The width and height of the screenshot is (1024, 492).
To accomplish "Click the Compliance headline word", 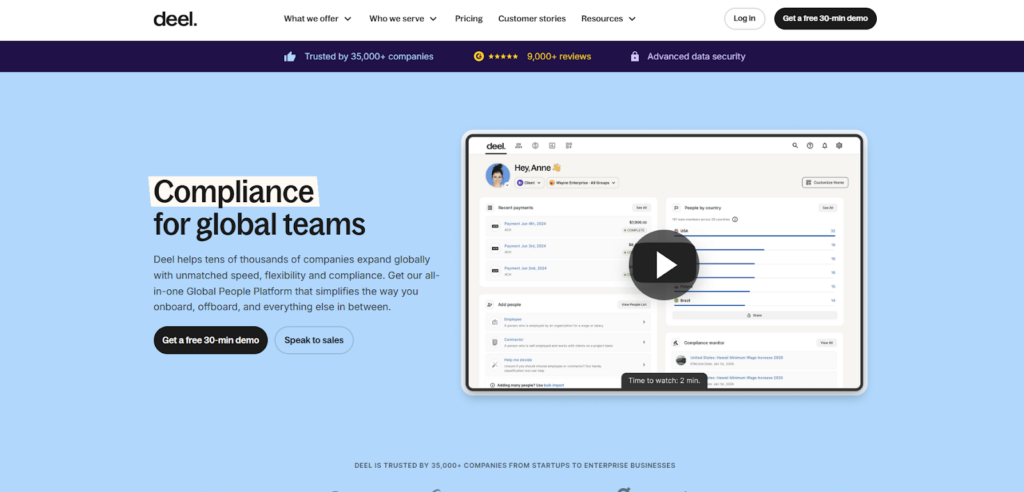I will pyautogui.click(x=233, y=192).
